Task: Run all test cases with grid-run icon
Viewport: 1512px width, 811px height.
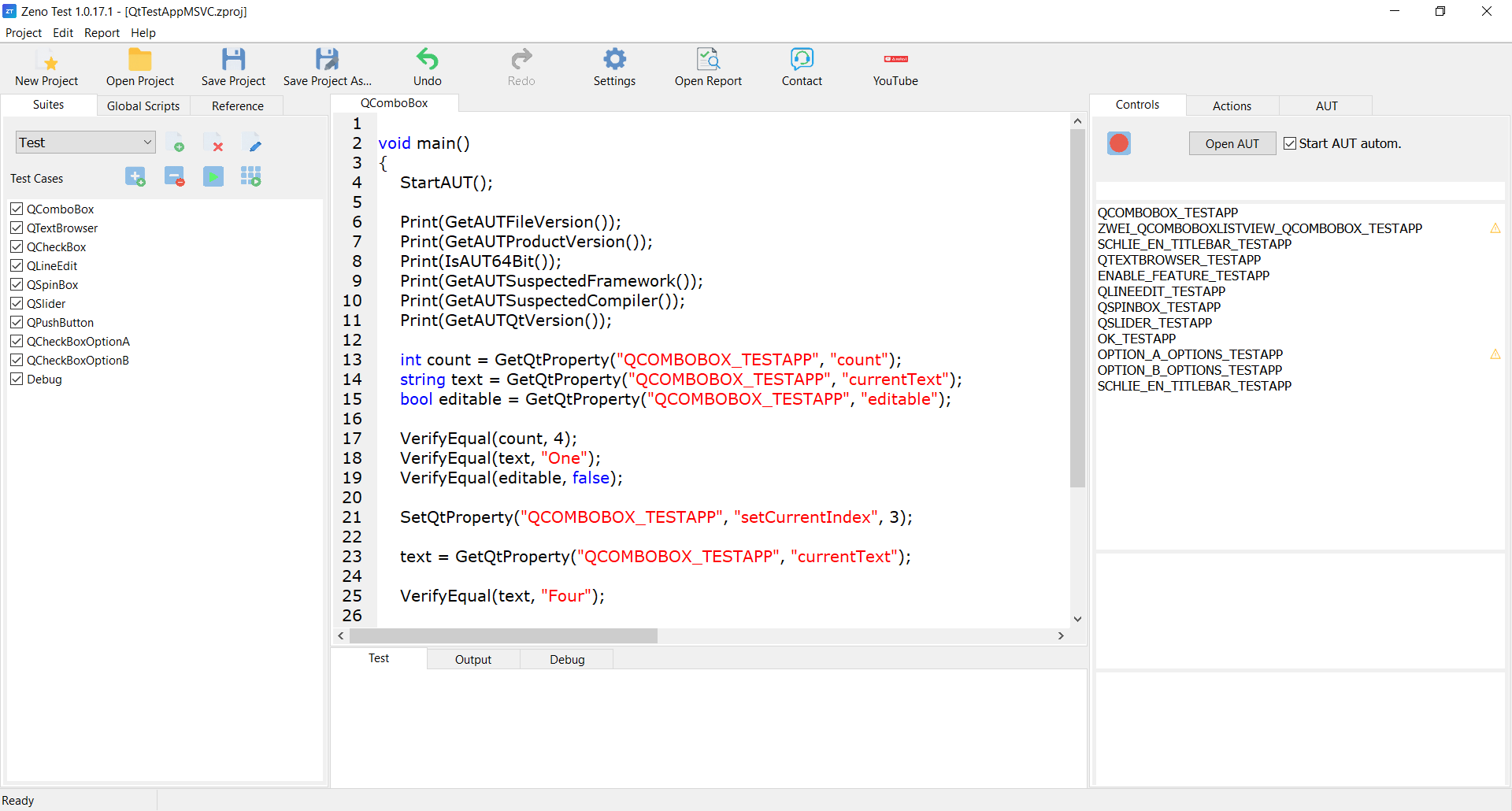Action: (x=250, y=176)
